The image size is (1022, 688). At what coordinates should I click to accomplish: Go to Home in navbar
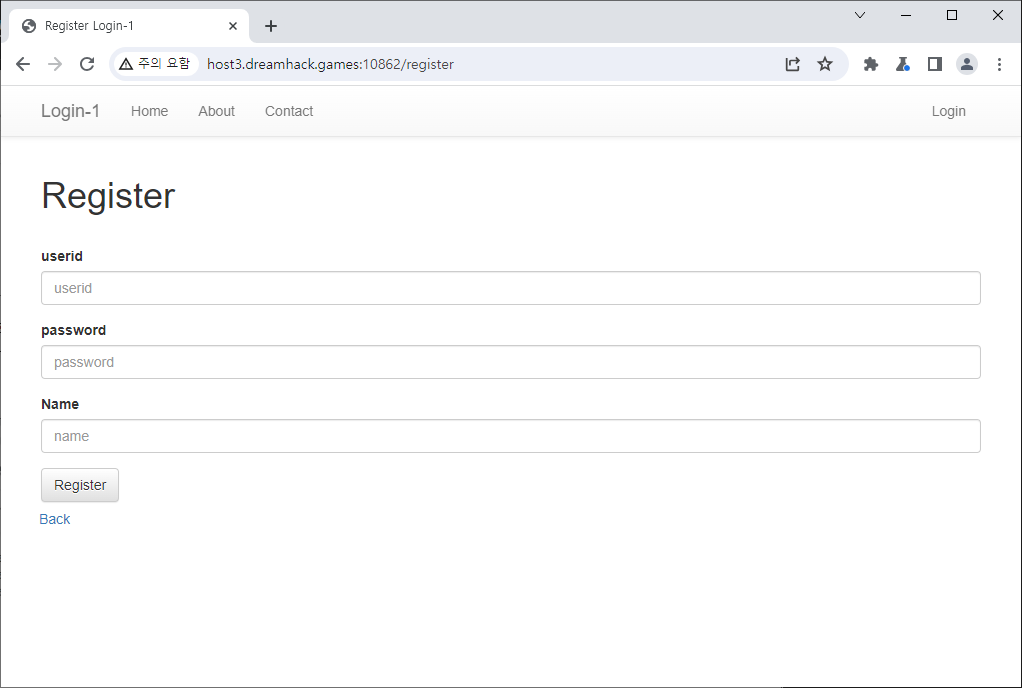click(149, 111)
